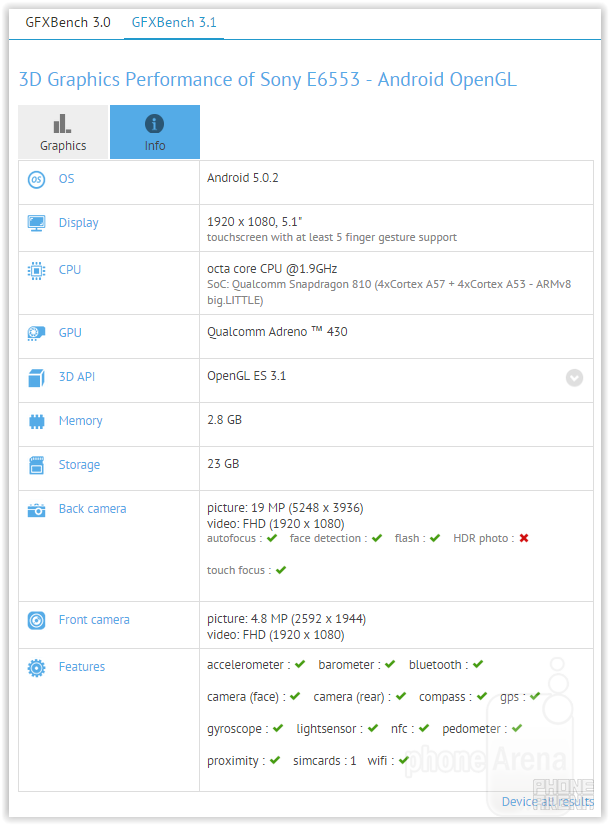Click the info circle icon
This screenshot has width=609, height=825.
(154, 124)
